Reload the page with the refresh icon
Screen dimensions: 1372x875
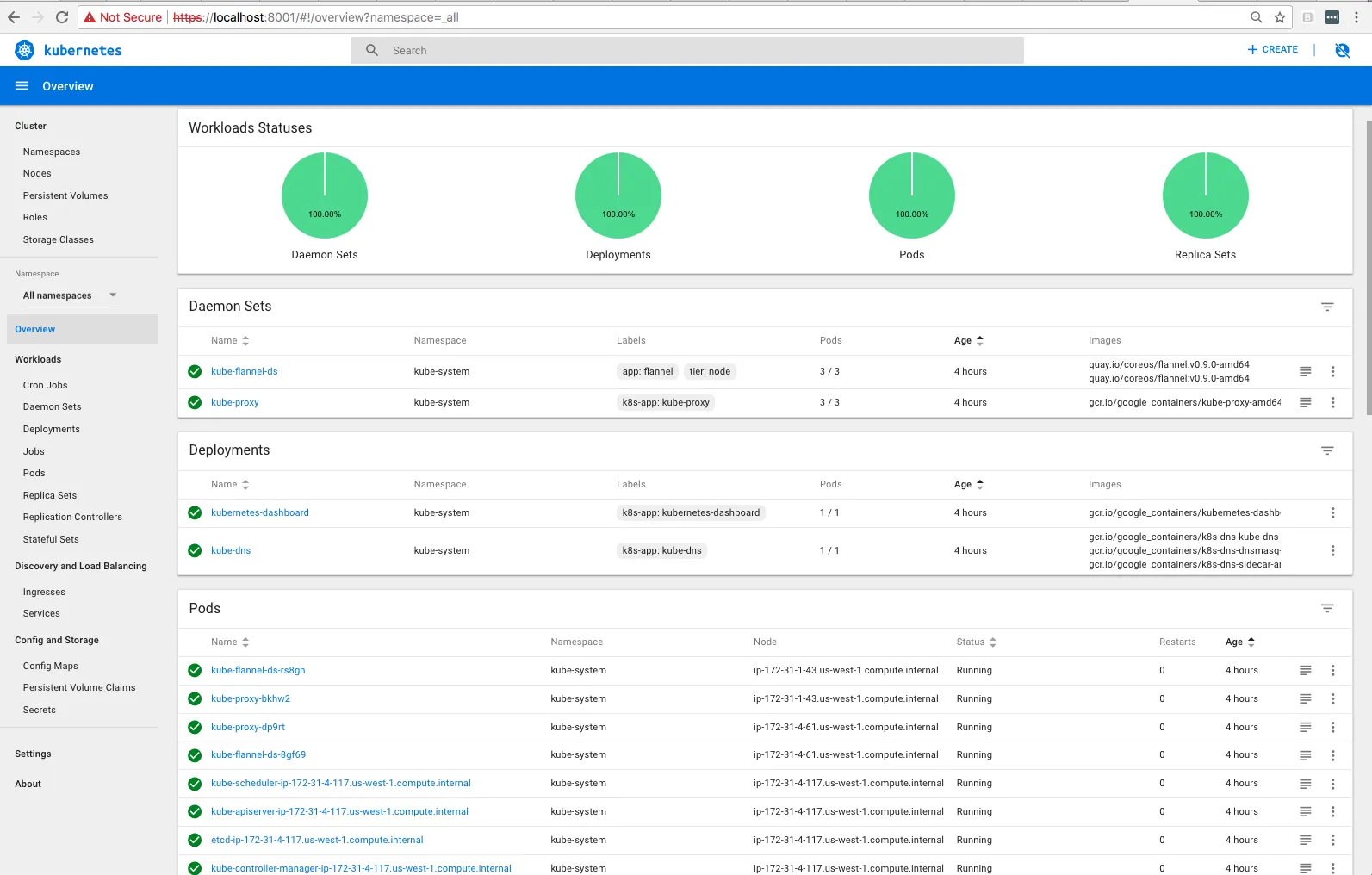pos(62,17)
